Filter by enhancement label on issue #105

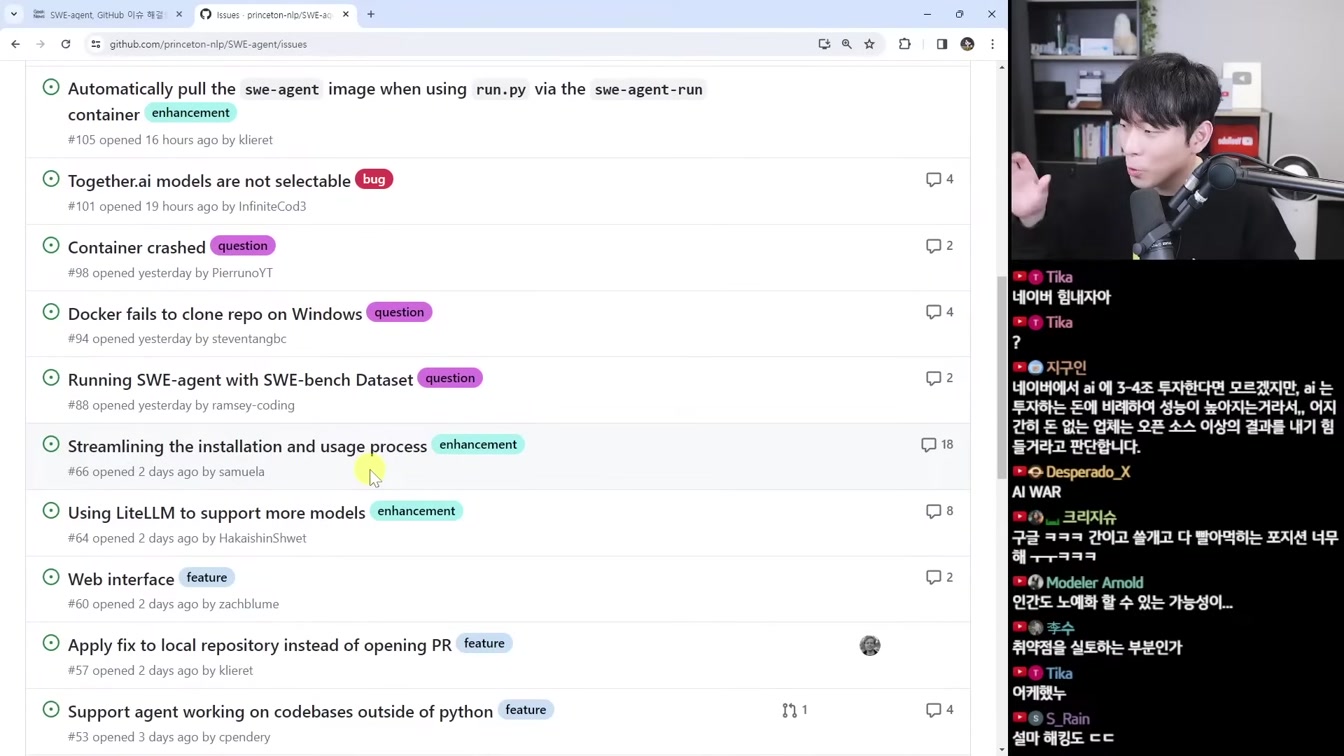tap(191, 113)
